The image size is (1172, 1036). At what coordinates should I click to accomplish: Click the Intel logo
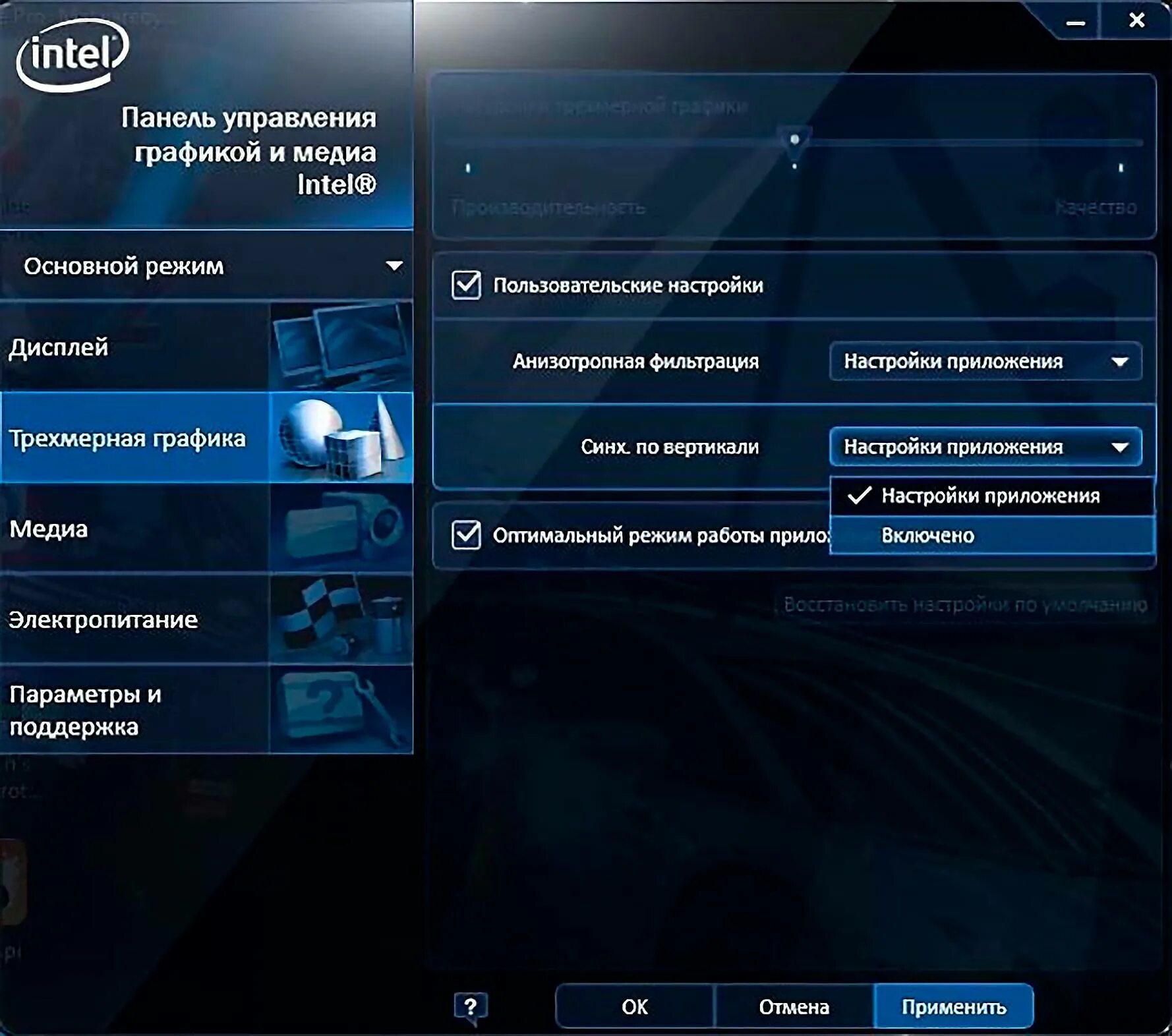(72, 54)
